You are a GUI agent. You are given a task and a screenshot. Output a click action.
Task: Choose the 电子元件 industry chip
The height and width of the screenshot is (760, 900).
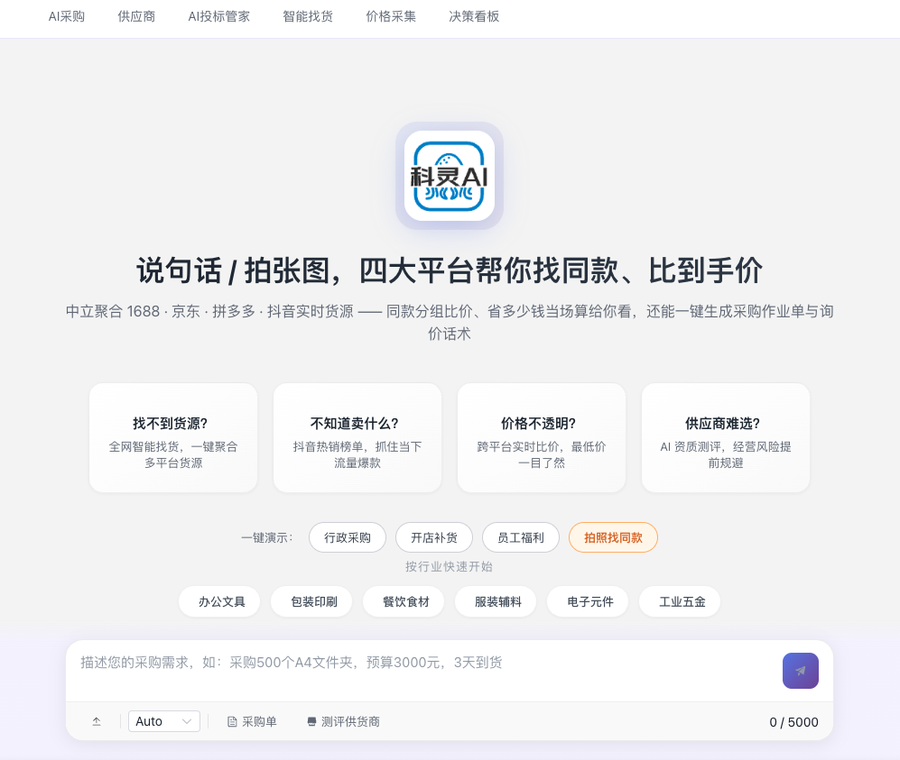pyautogui.click(x=590, y=602)
